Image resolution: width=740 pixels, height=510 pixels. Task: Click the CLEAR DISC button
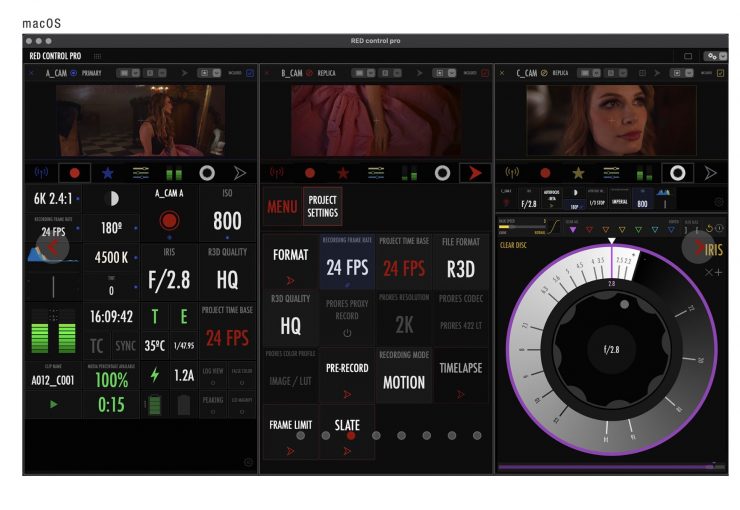(x=513, y=244)
